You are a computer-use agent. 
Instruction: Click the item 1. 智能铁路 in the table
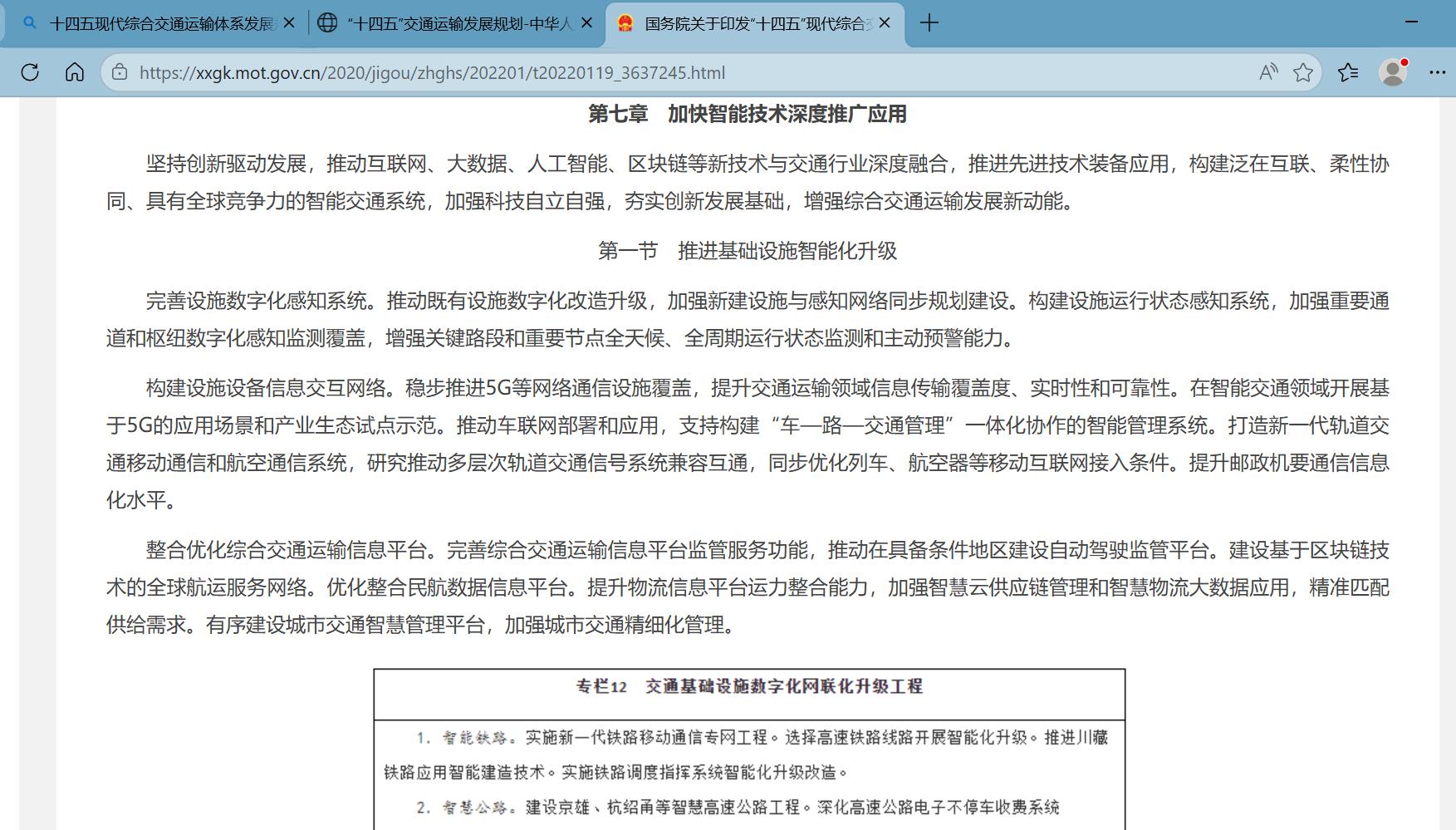pyautogui.click(x=746, y=754)
